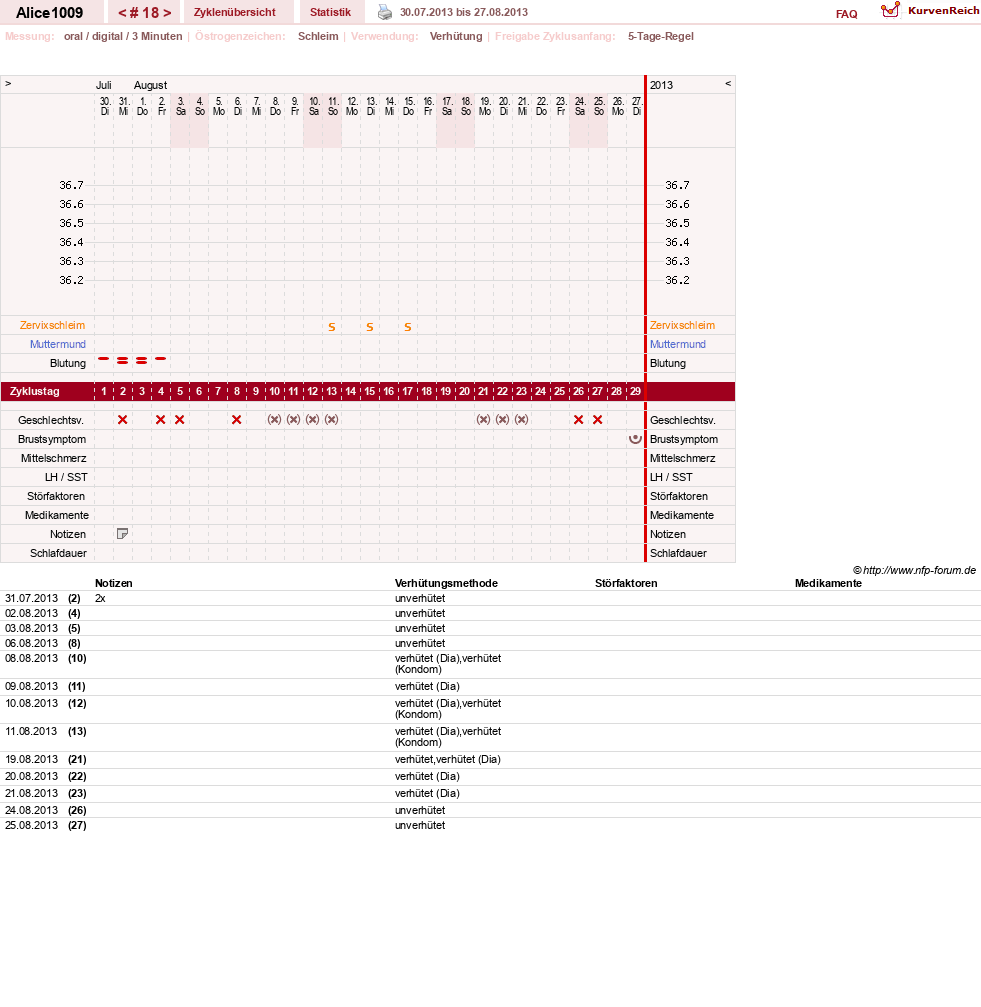Image resolution: width=981 pixels, height=1007 pixels.
Task: Click the left Muttermund row label
Action: click(x=58, y=344)
